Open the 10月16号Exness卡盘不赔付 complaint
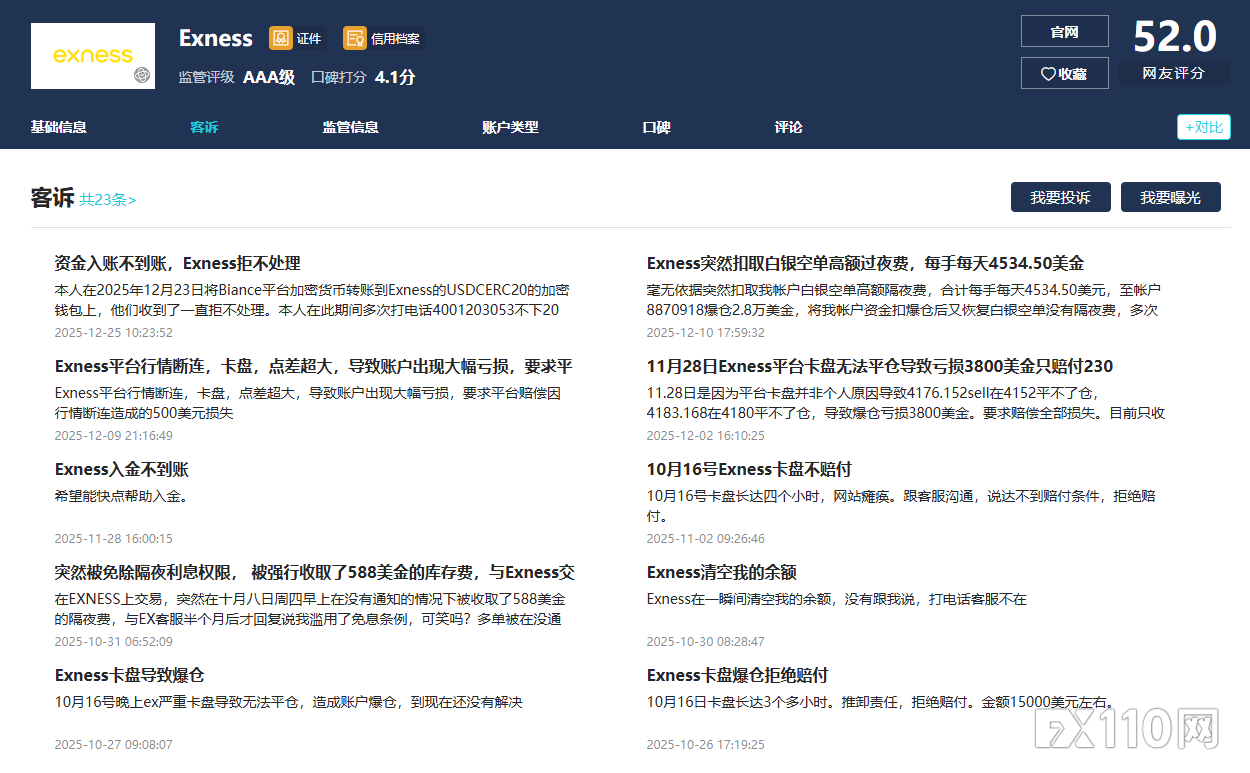This screenshot has width=1250, height=773. pos(748,469)
